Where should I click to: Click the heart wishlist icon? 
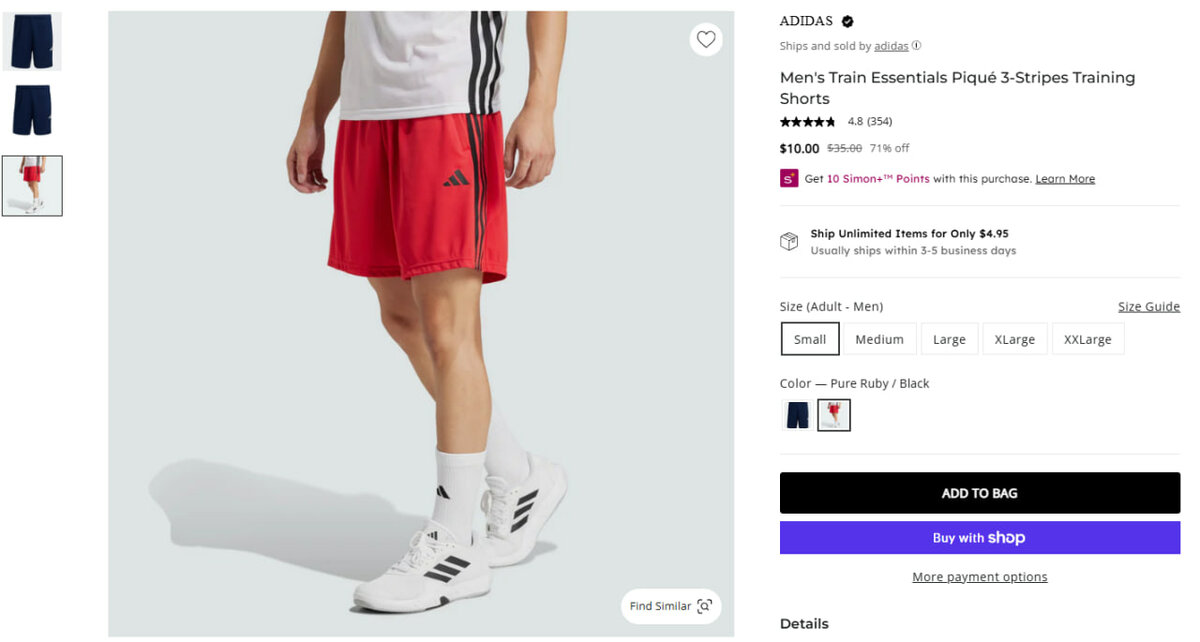[x=706, y=40]
